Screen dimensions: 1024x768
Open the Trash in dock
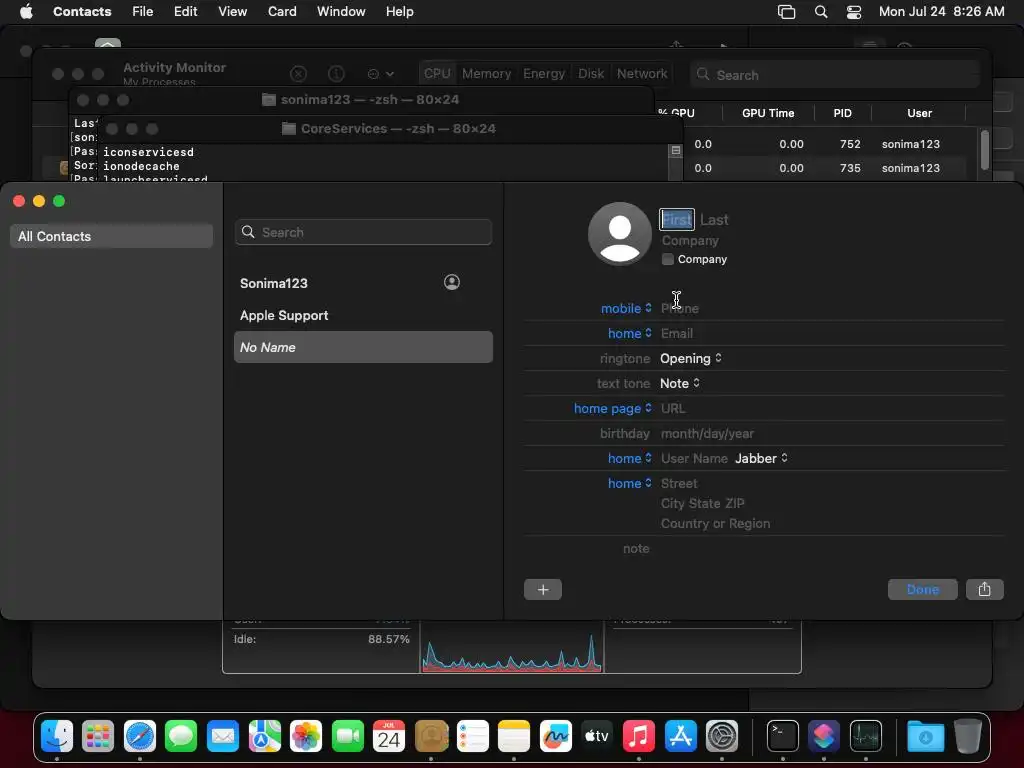(968, 736)
